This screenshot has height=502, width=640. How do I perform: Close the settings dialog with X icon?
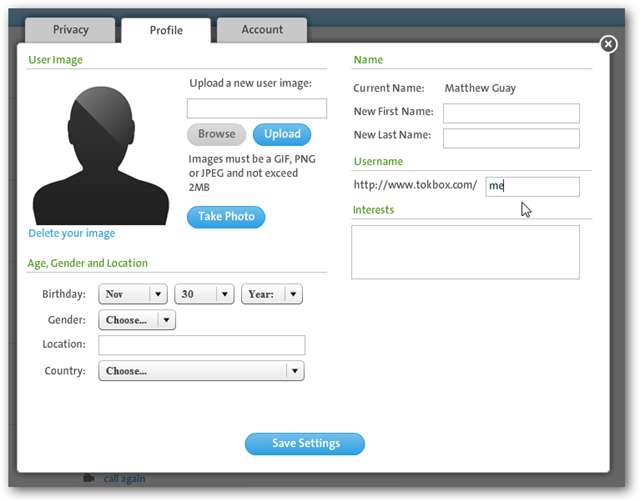[x=608, y=44]
